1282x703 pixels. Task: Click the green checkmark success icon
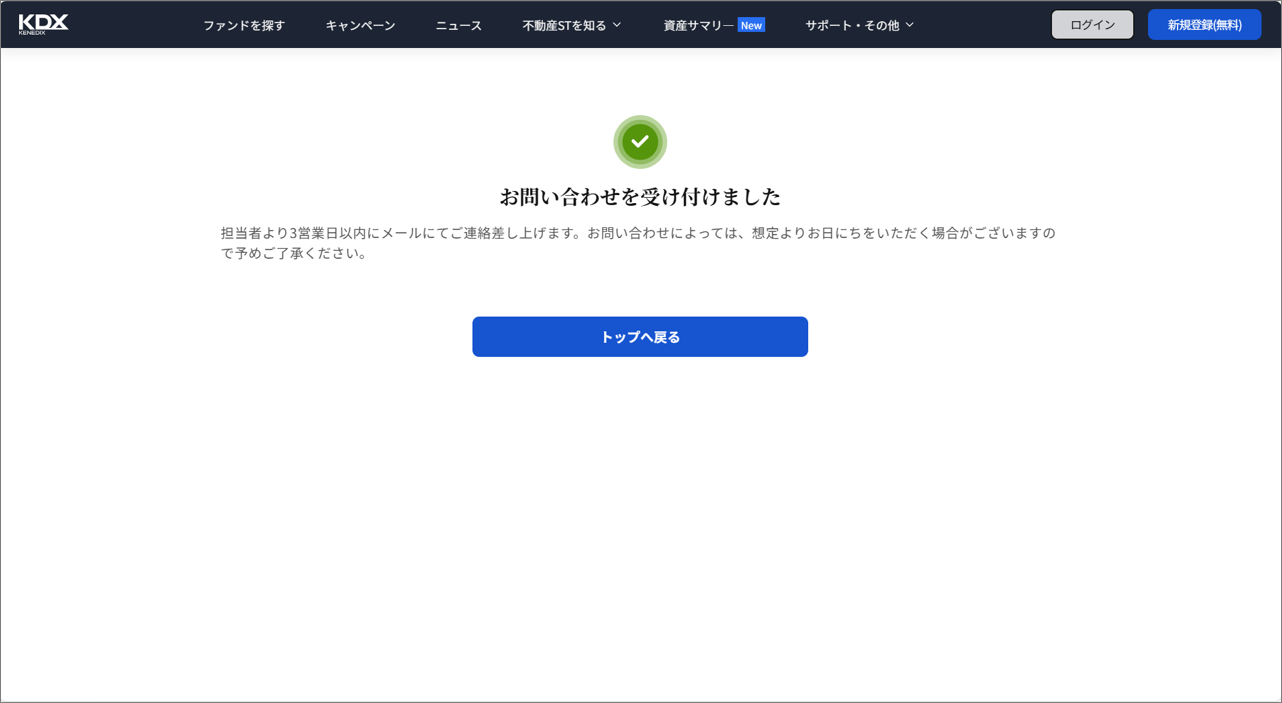coord(640,142)
